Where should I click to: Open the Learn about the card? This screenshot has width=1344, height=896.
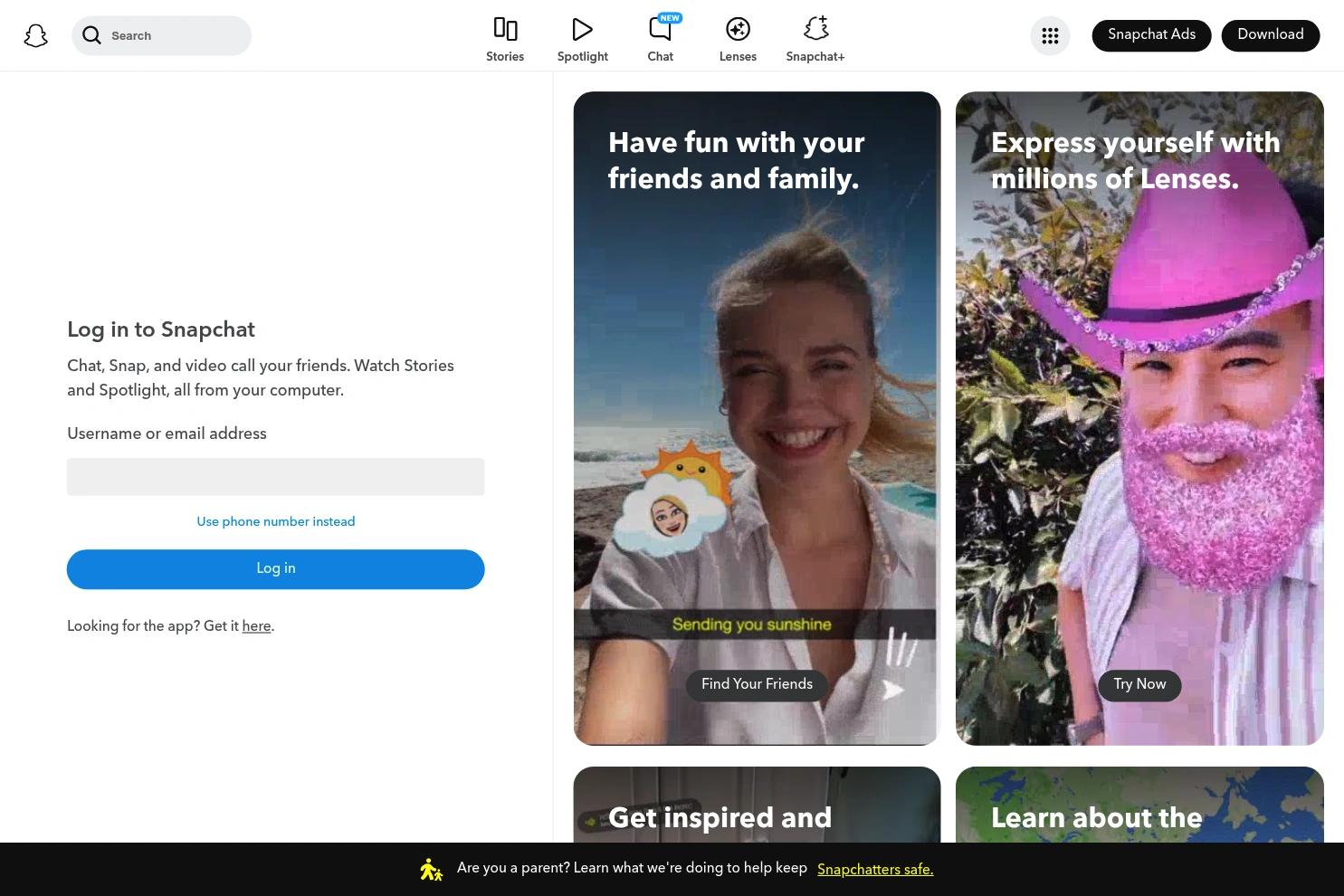pyautogui.click(x=1139, y=805)
